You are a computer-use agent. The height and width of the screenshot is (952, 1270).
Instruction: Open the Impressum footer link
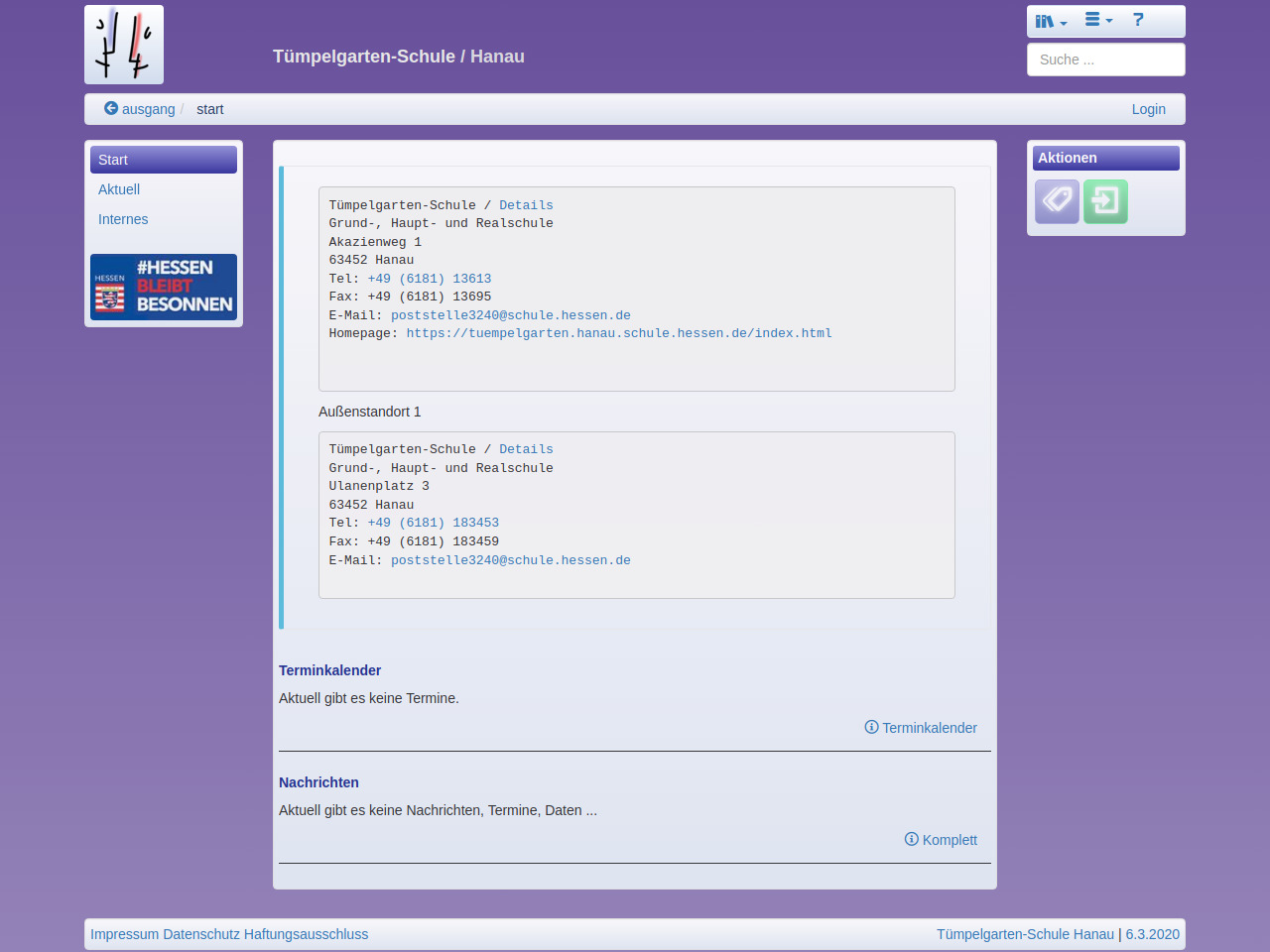[124, 934]
